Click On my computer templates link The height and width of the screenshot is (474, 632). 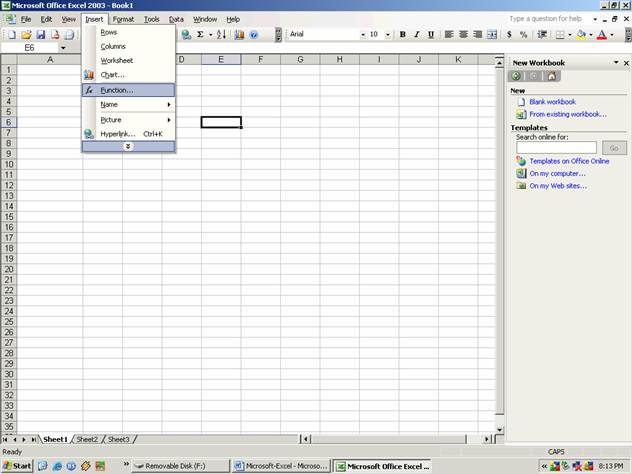pyautogui.click(x=557, y=174)
